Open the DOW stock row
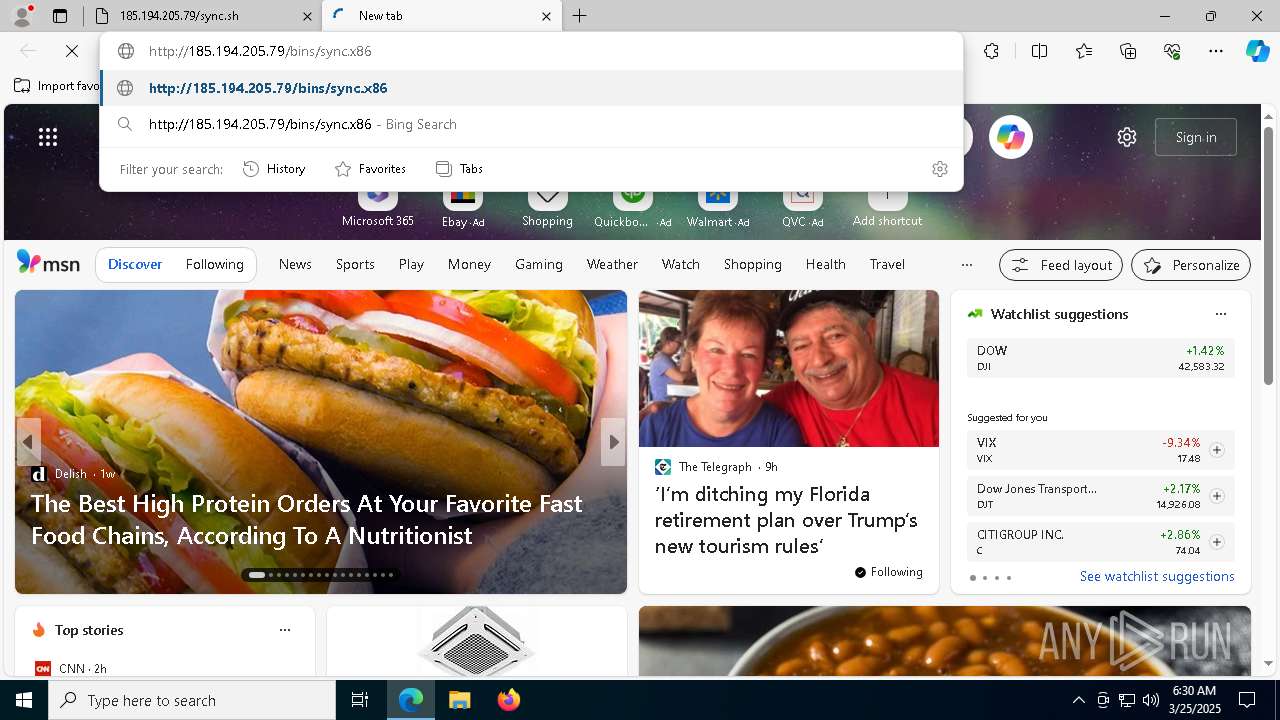 tap(1100, 359)
